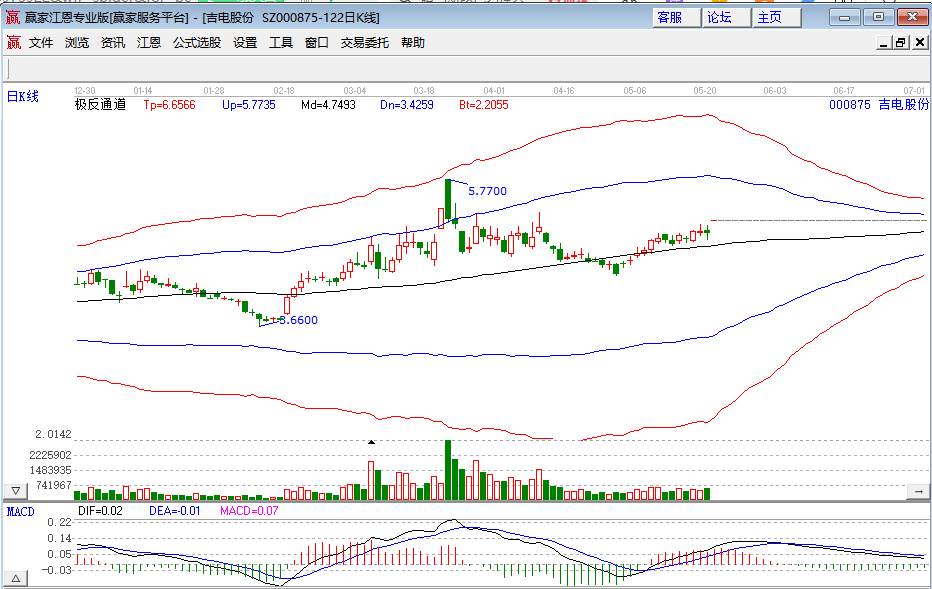
Task: Click the 主页 button in title bar
Action: coord(770,17)
